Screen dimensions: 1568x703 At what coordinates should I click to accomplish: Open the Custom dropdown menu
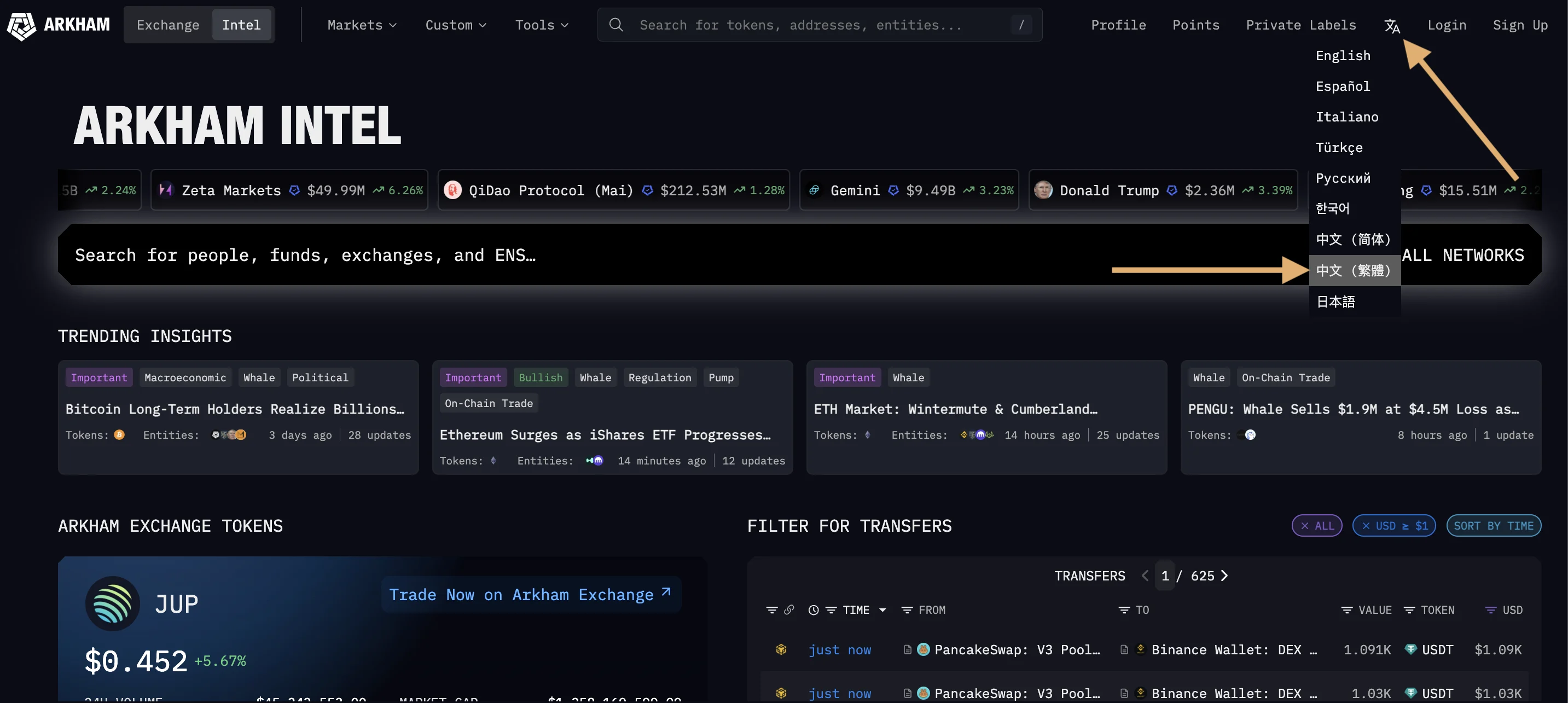click(455, 25)
